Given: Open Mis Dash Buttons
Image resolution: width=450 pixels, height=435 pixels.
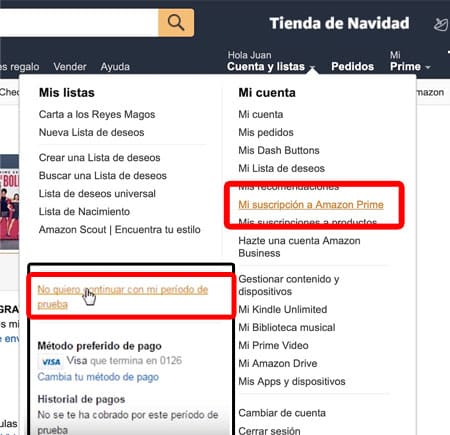Looking at the screenshot, I should pyautogui.click(x=279, y=150).
